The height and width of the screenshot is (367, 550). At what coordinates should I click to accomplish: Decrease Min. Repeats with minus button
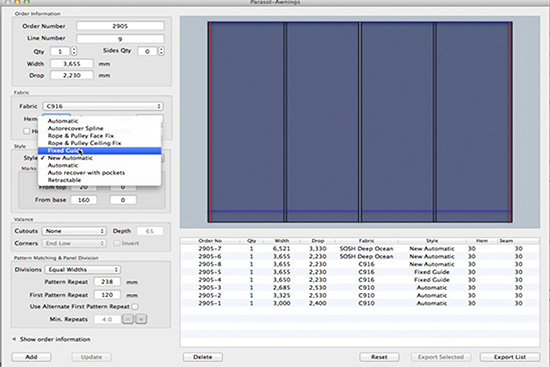tap(128, 319)
